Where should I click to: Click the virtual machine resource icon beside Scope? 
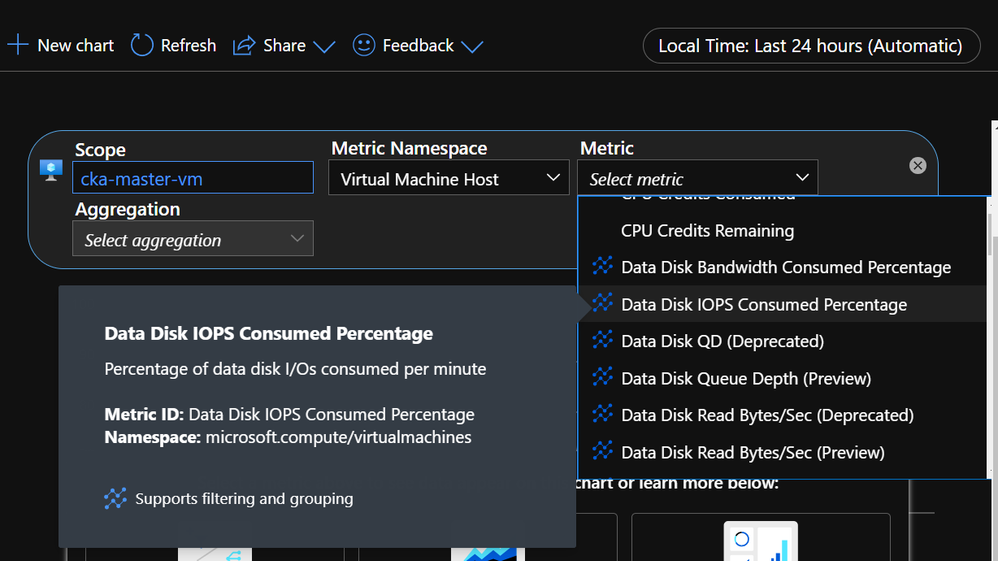click(x=51, y=170)
